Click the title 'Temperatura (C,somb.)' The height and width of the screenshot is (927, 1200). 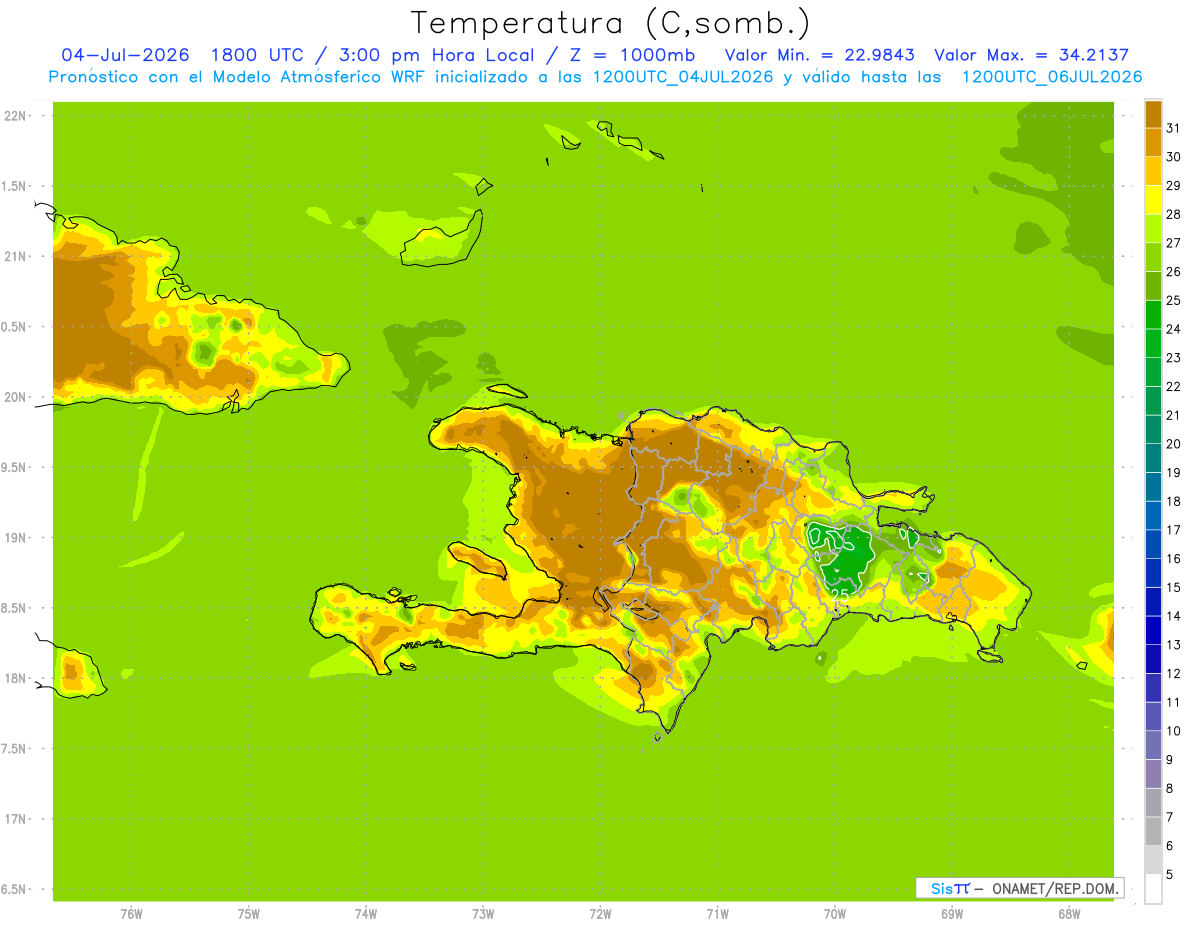coord(610,23)
